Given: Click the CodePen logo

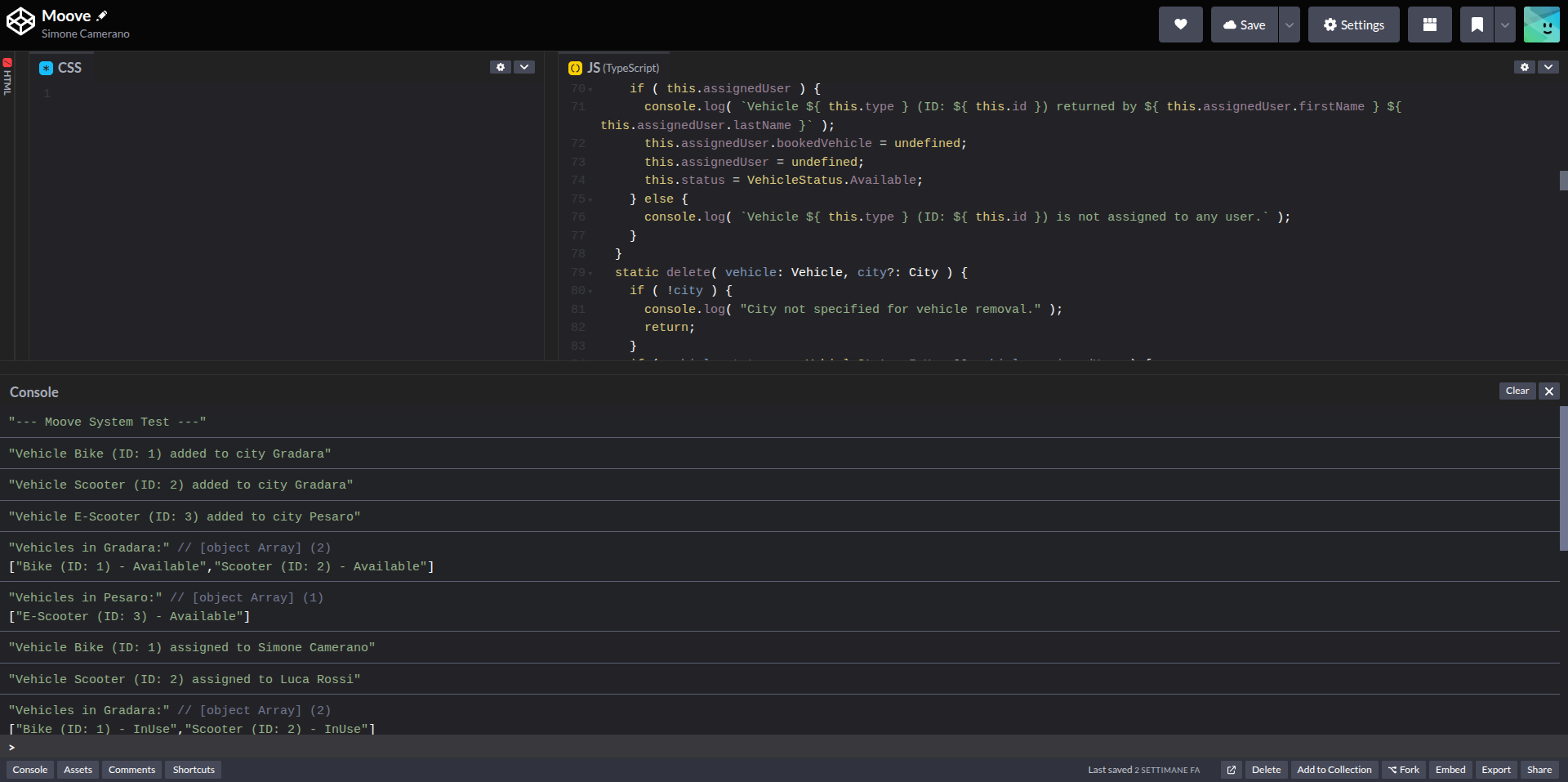Looking at the screenshot, I should point(20,22).
